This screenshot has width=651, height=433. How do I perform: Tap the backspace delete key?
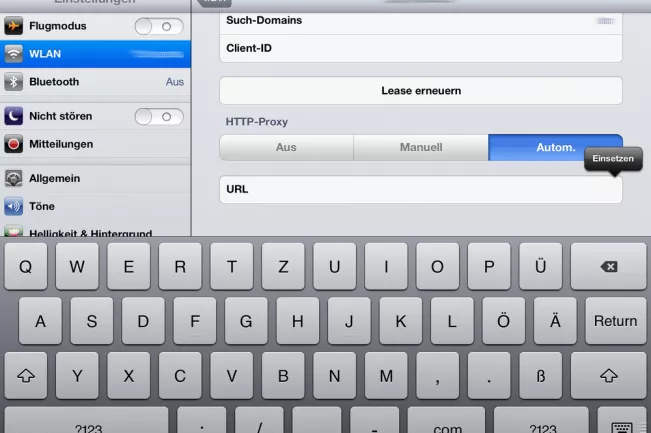608,267
